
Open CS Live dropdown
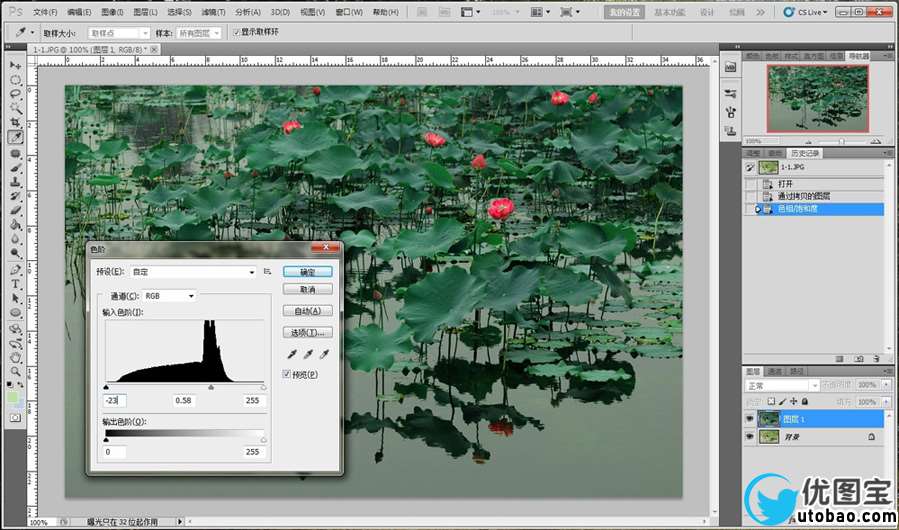coord(805,12)
